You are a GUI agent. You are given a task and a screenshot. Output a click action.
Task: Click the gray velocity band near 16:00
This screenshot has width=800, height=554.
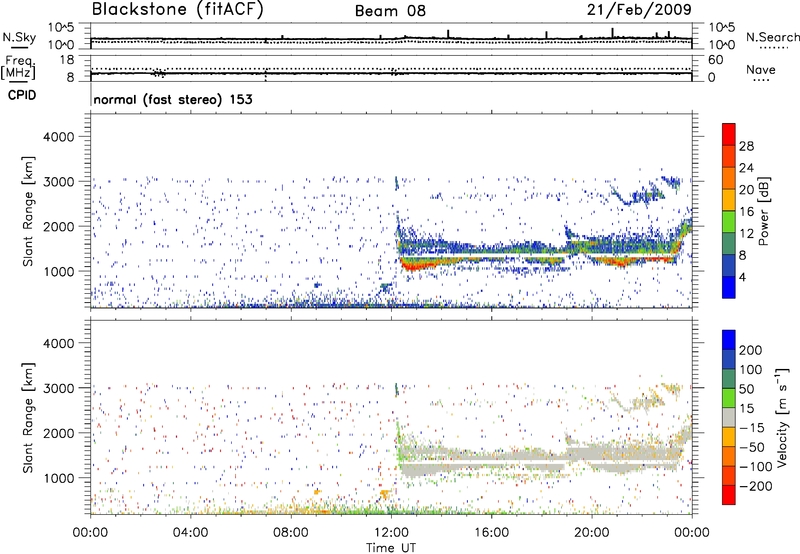tap(491, 458)
